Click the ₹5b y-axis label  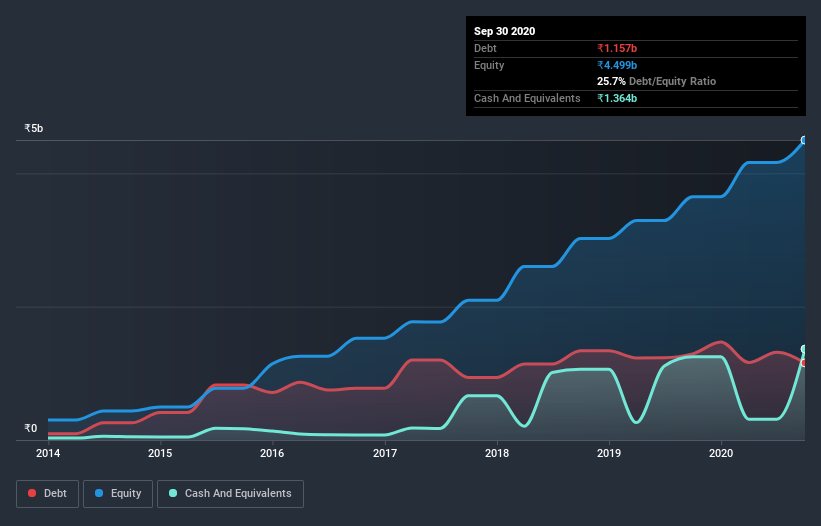click(34, 128)
